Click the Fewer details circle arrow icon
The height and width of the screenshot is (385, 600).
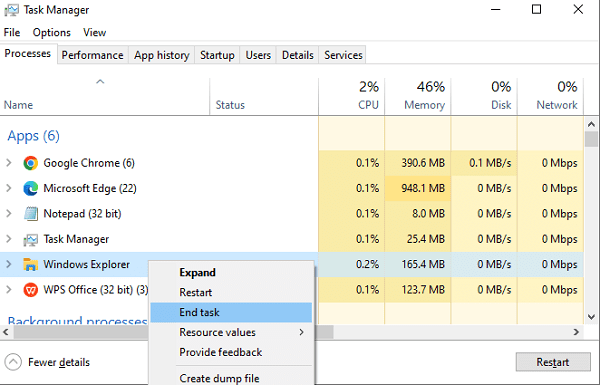click(13, 362)
